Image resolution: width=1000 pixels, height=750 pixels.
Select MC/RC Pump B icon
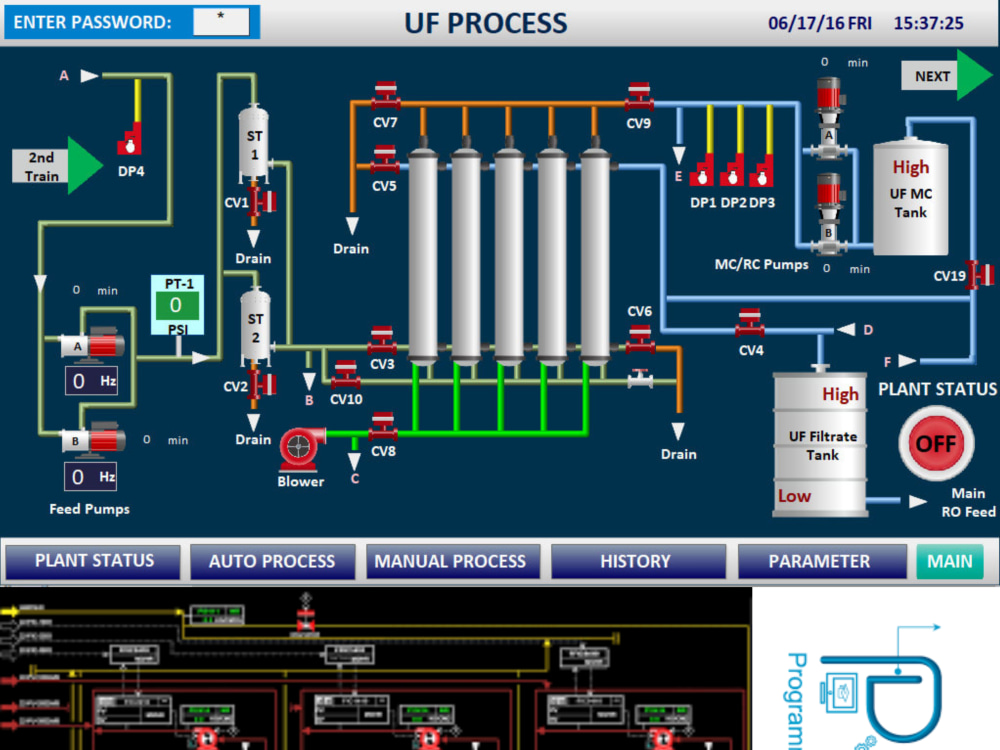pyautogui.click(x=828, y=214)
